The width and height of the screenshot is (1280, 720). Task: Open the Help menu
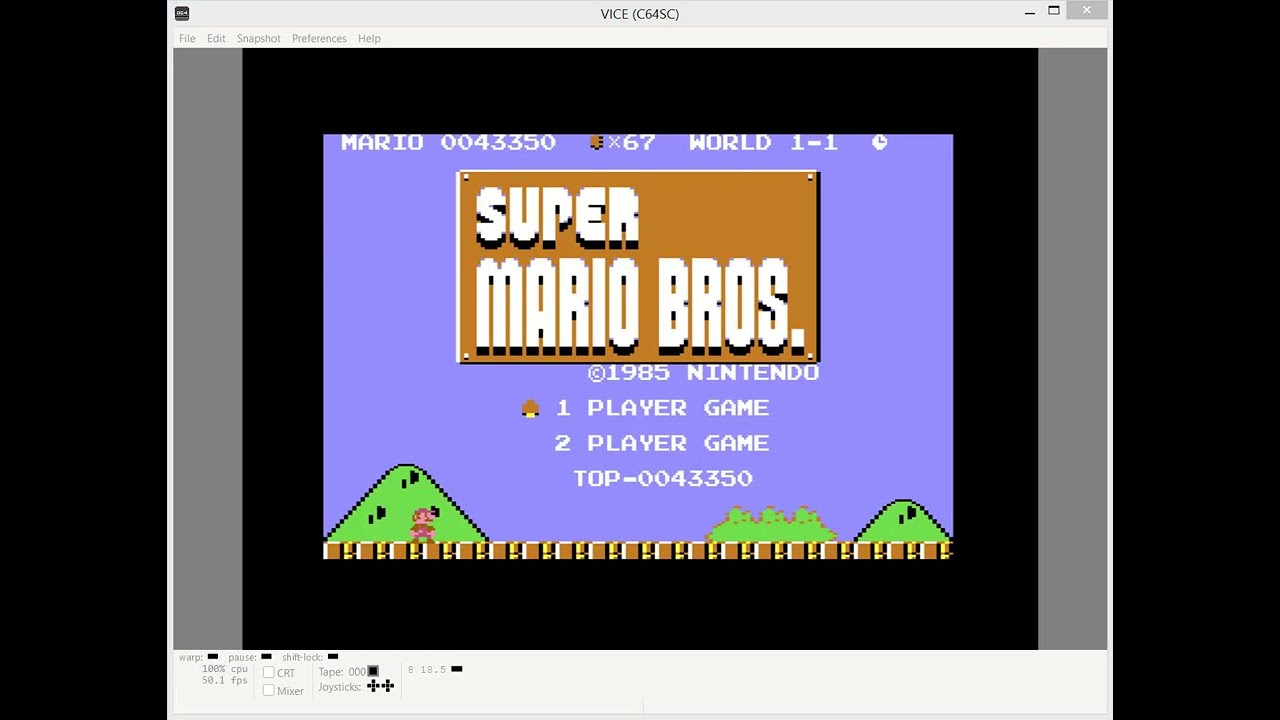(369, 38)
